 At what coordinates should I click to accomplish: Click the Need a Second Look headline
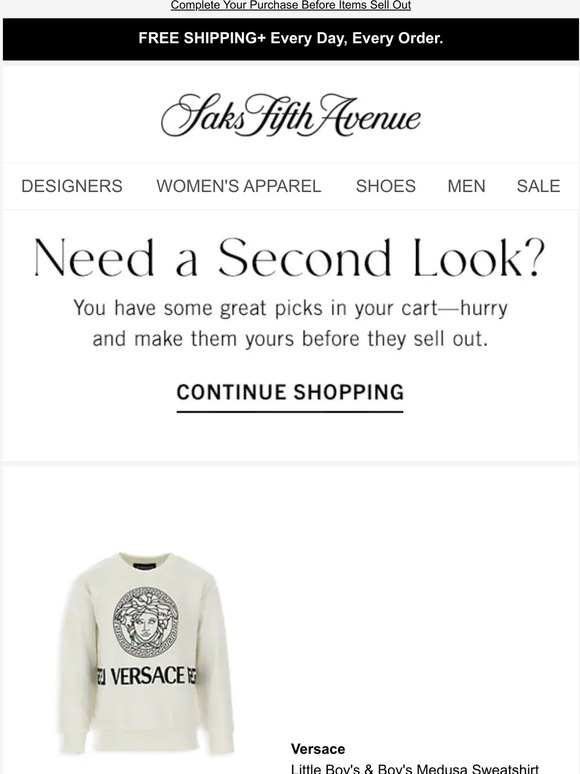point(290,258)
